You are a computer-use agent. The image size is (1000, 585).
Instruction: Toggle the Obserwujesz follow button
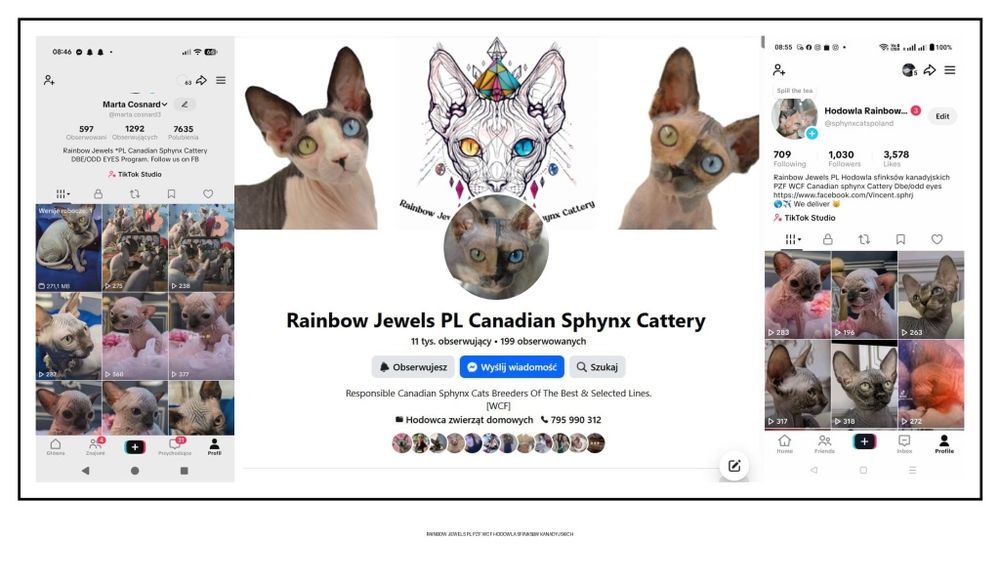[413, 367]
